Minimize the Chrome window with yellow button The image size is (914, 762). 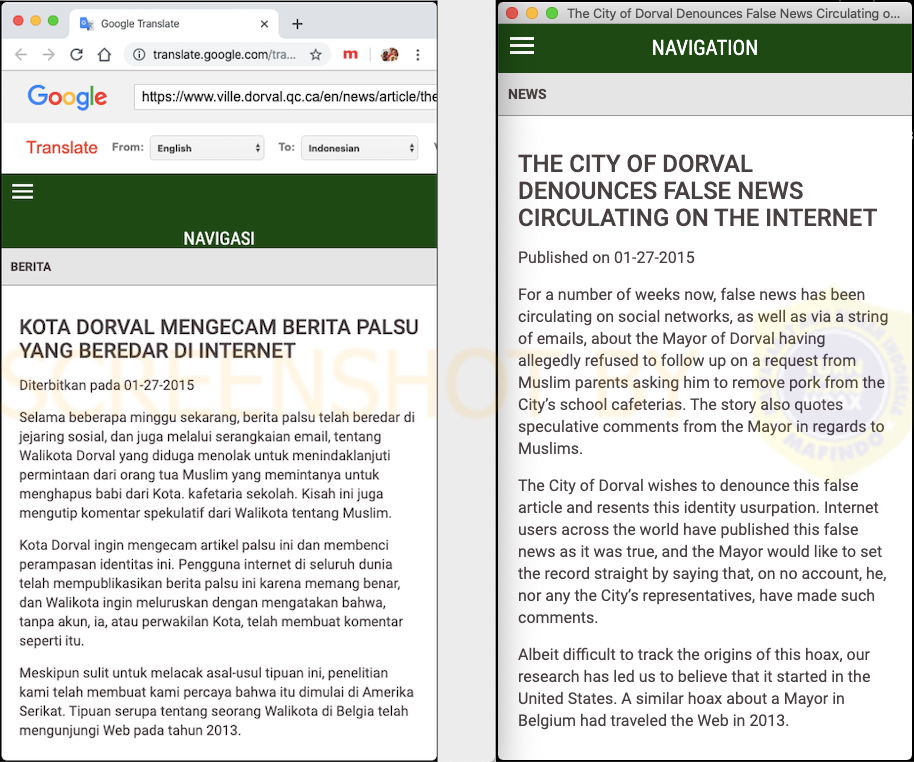36,21
